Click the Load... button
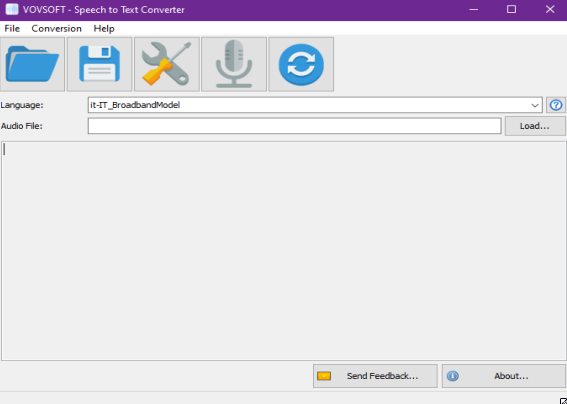Viewport: 567px width, 404px height. (x=535, y=126)
